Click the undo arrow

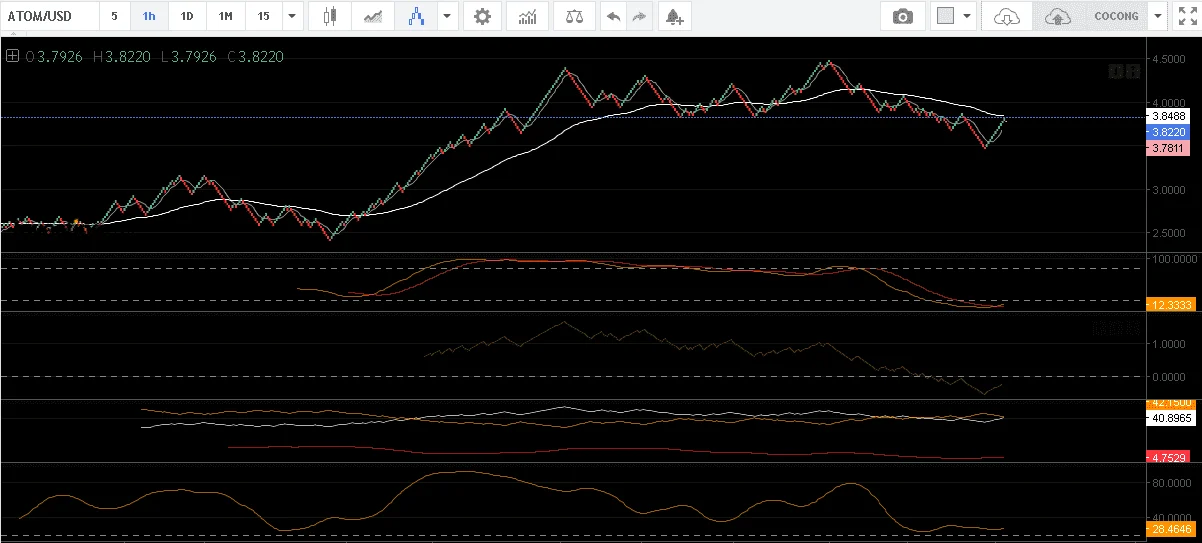coord(614,16)
